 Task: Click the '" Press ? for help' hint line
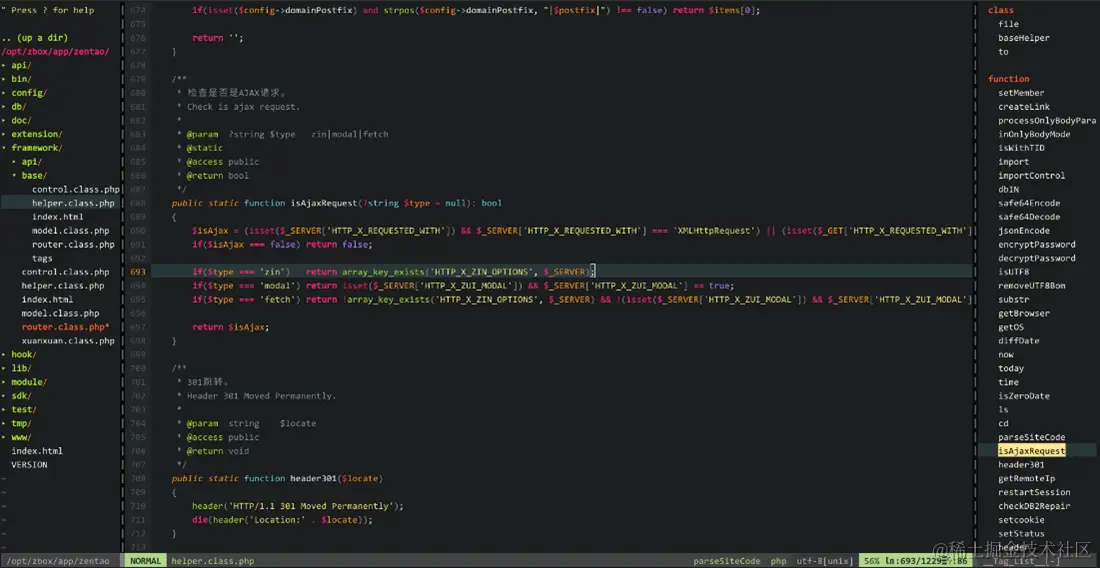[x=48, y=11]
